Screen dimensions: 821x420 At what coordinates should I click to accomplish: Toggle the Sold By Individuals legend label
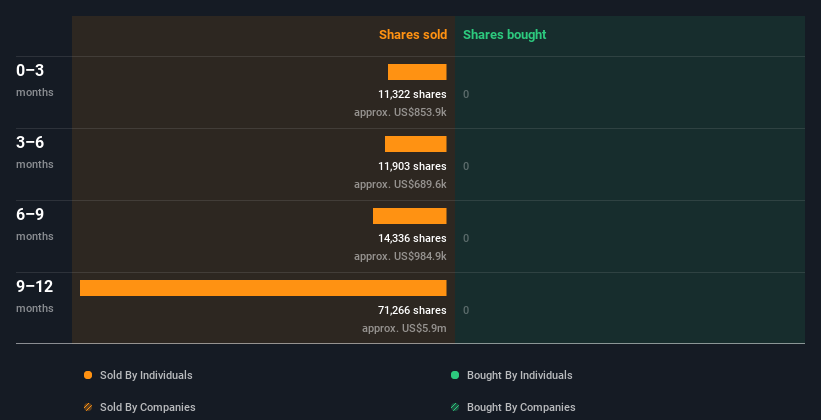point(146,375)
